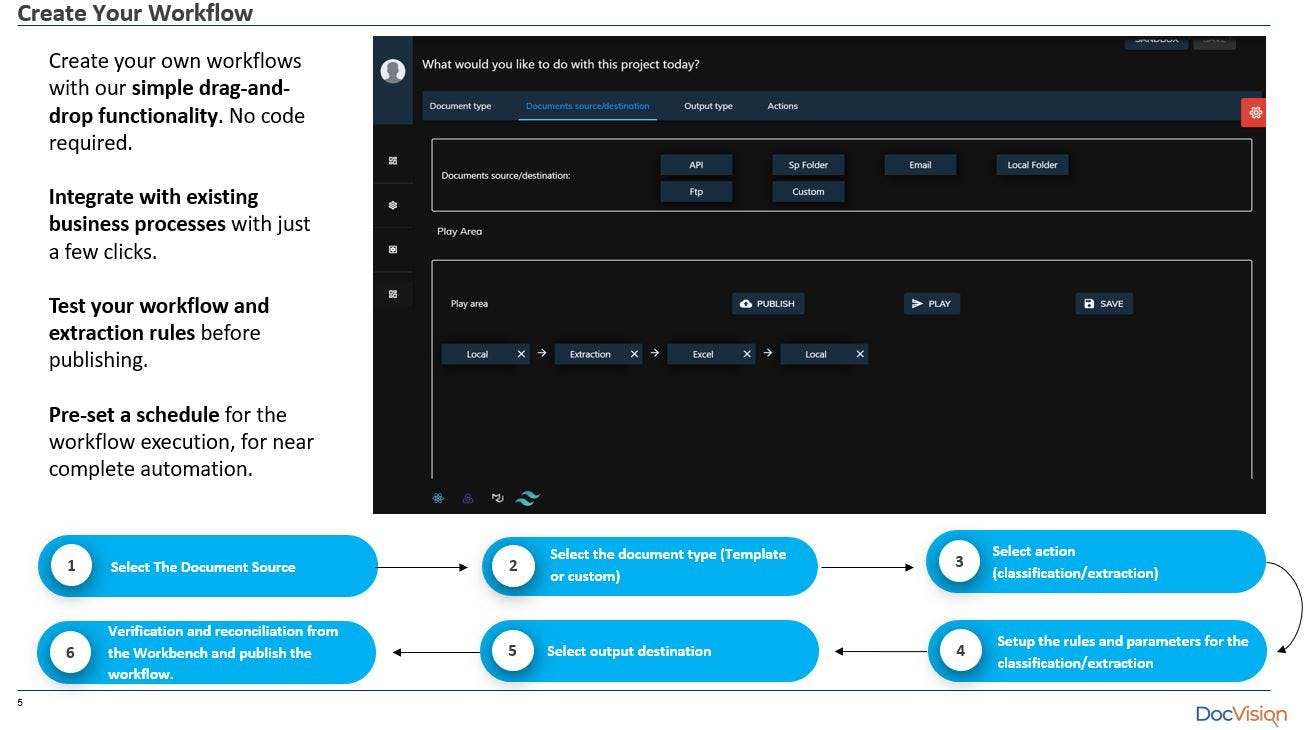Viewport: 1308px width, 730px height.
Task: Click the red gear icon on the right edge
Action: tap(1255, 111)
